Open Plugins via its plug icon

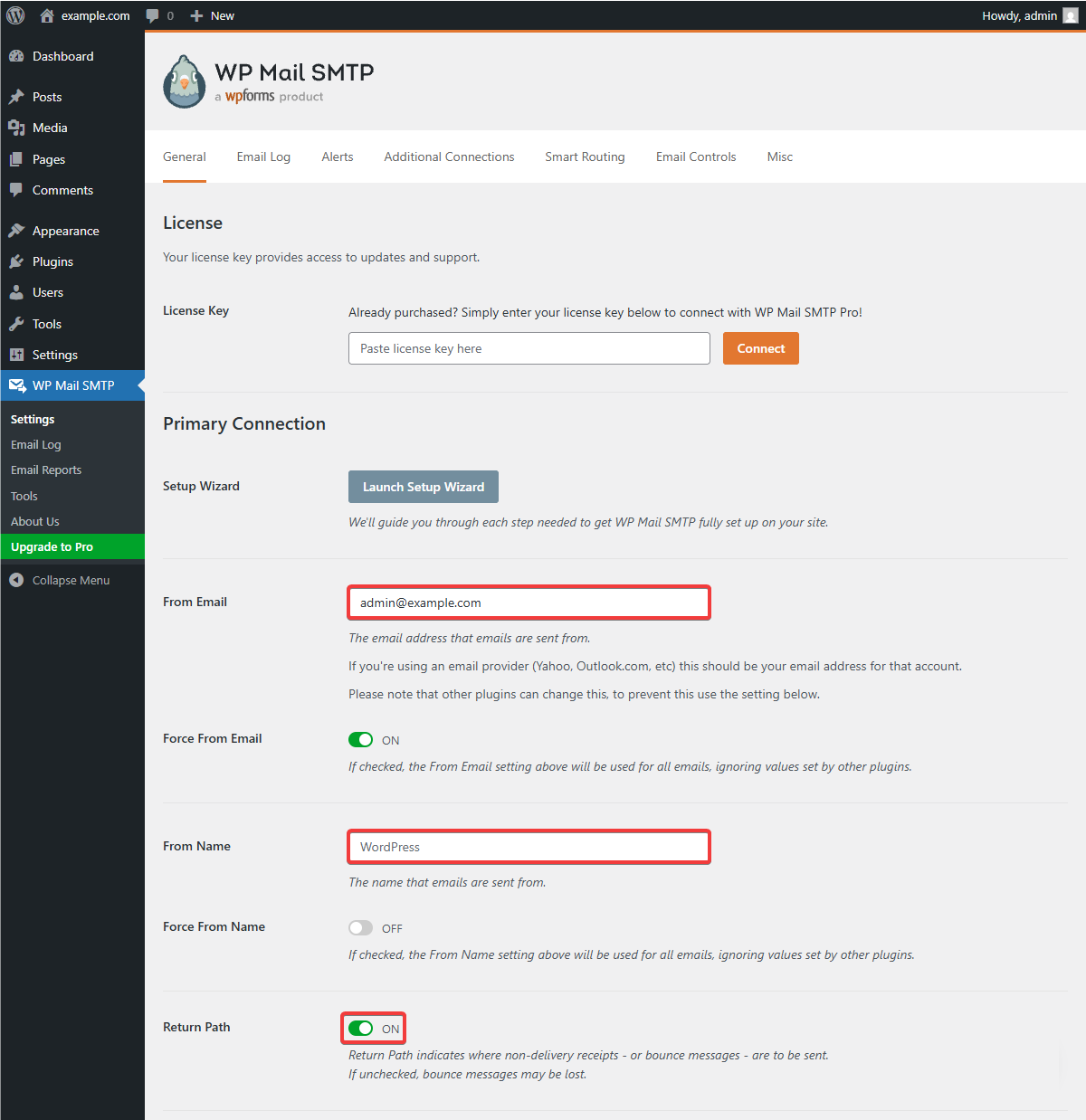pyautogui.click(x=16, y=261)
